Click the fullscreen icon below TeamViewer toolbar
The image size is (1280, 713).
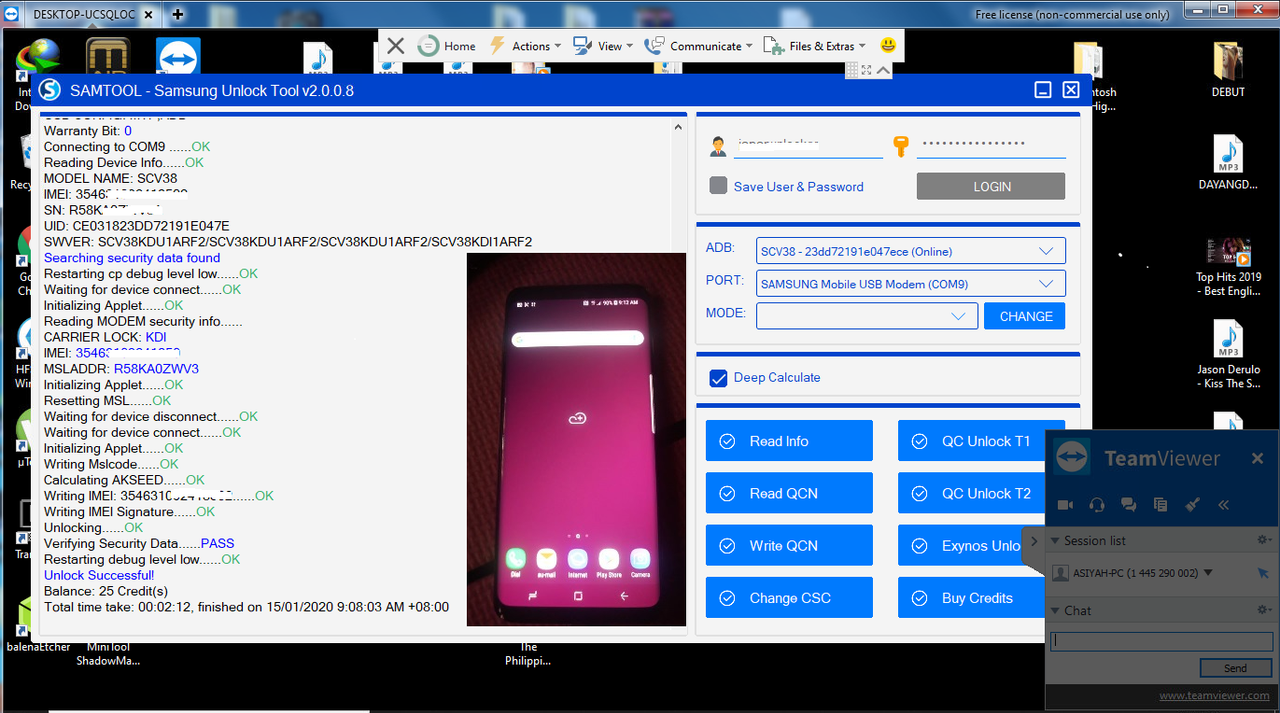(x=866, y=70)
